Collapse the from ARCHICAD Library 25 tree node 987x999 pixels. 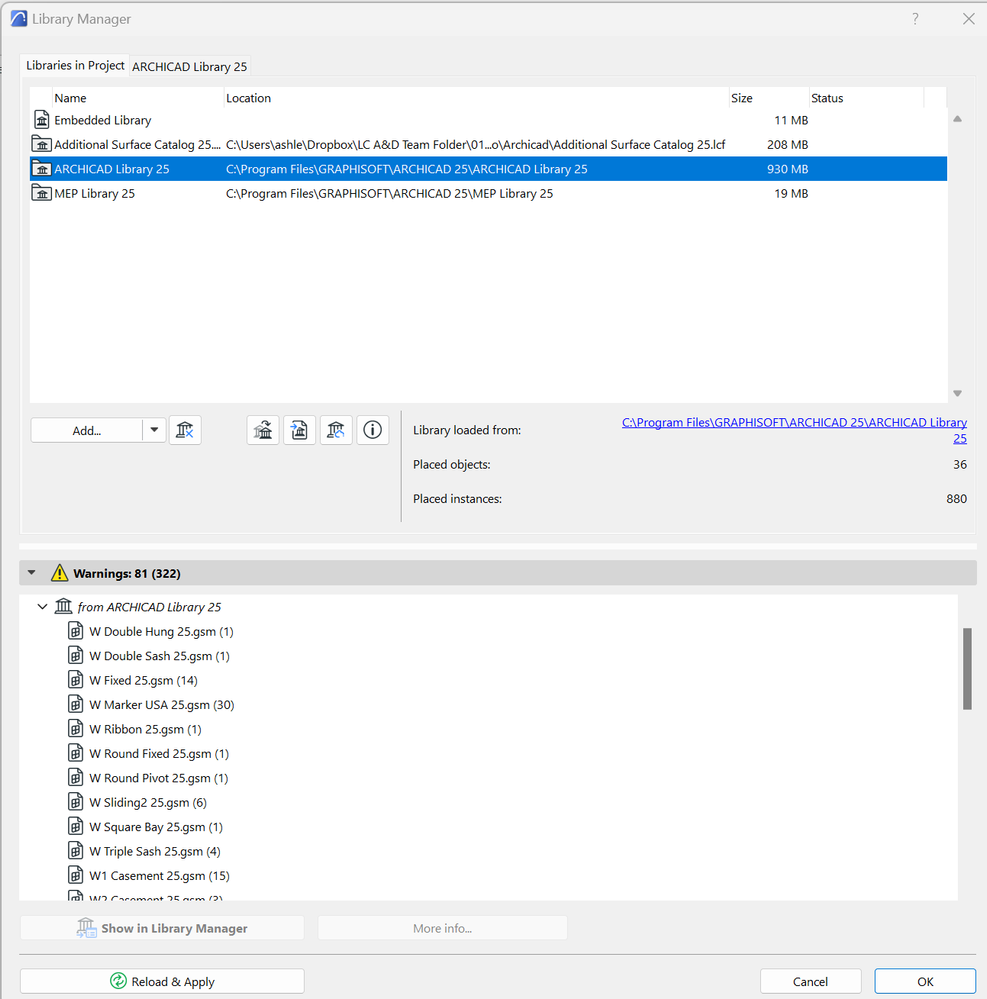[x=42, y=607]
